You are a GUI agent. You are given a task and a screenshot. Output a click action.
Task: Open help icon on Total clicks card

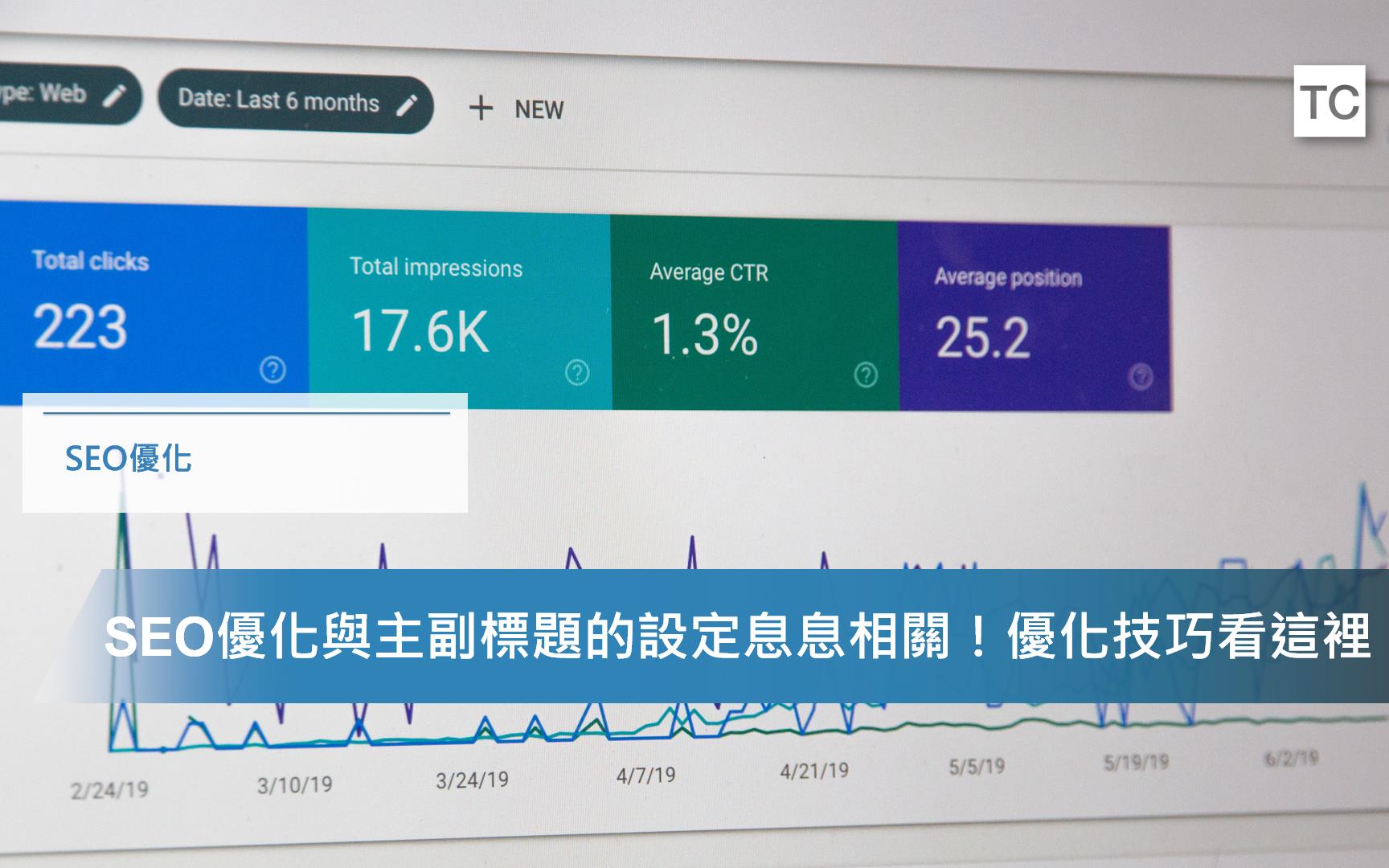point(273,370)
